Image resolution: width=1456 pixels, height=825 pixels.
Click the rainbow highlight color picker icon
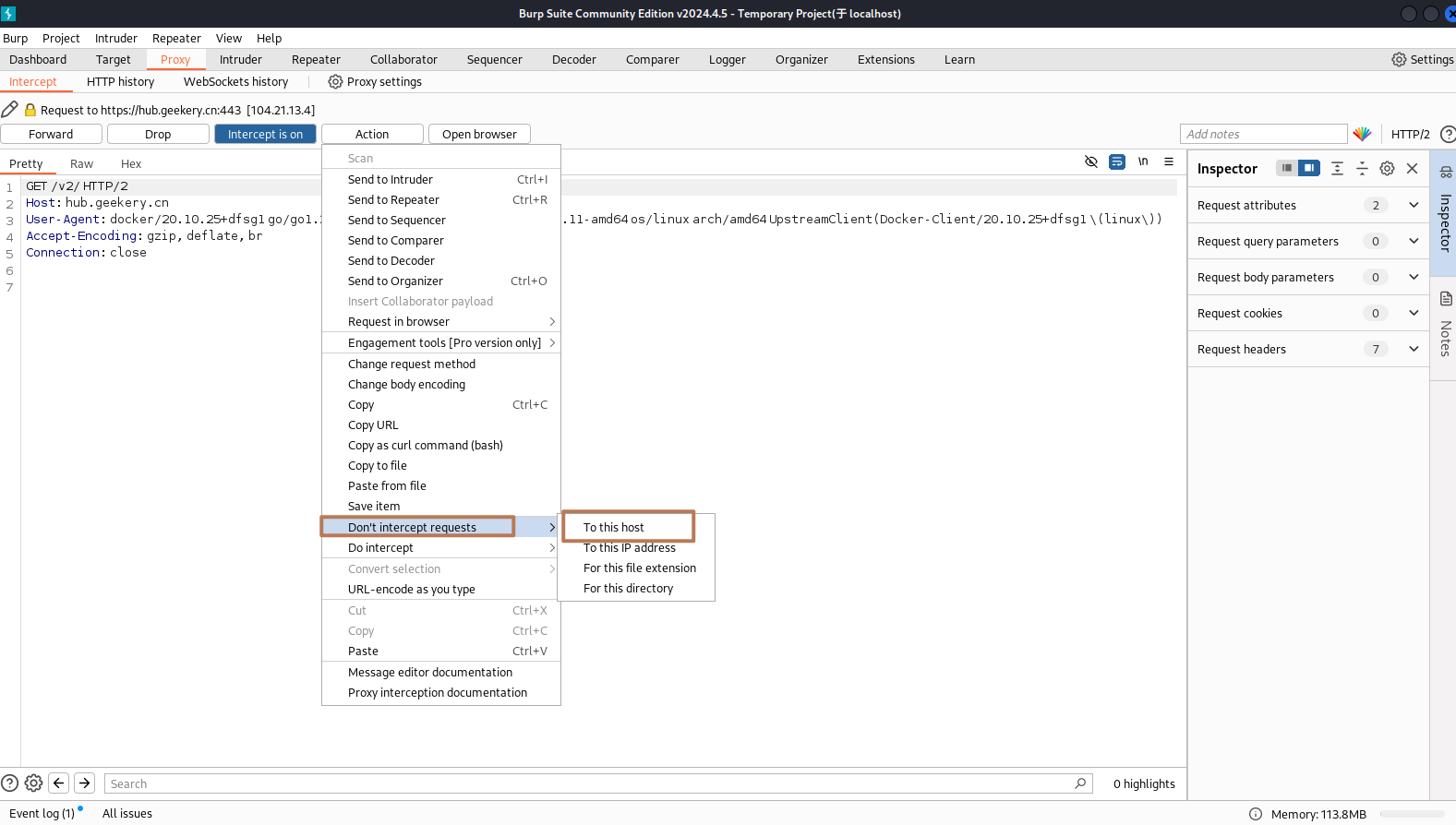tap(1362, 134)
